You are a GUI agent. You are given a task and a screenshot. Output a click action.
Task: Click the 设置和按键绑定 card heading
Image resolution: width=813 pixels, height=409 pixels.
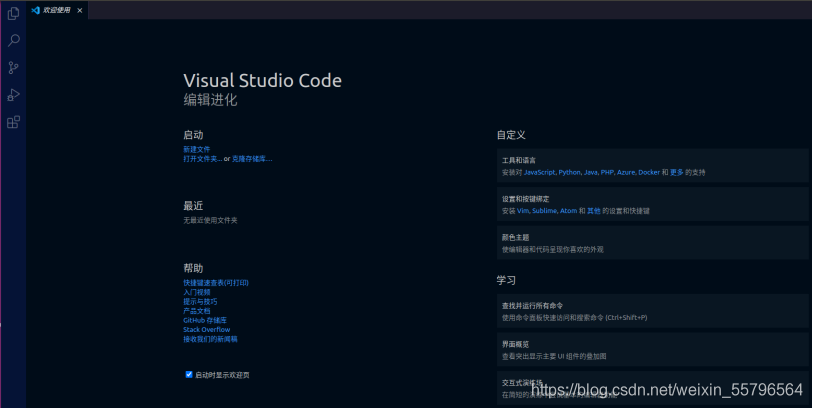(x=525, y=199)
